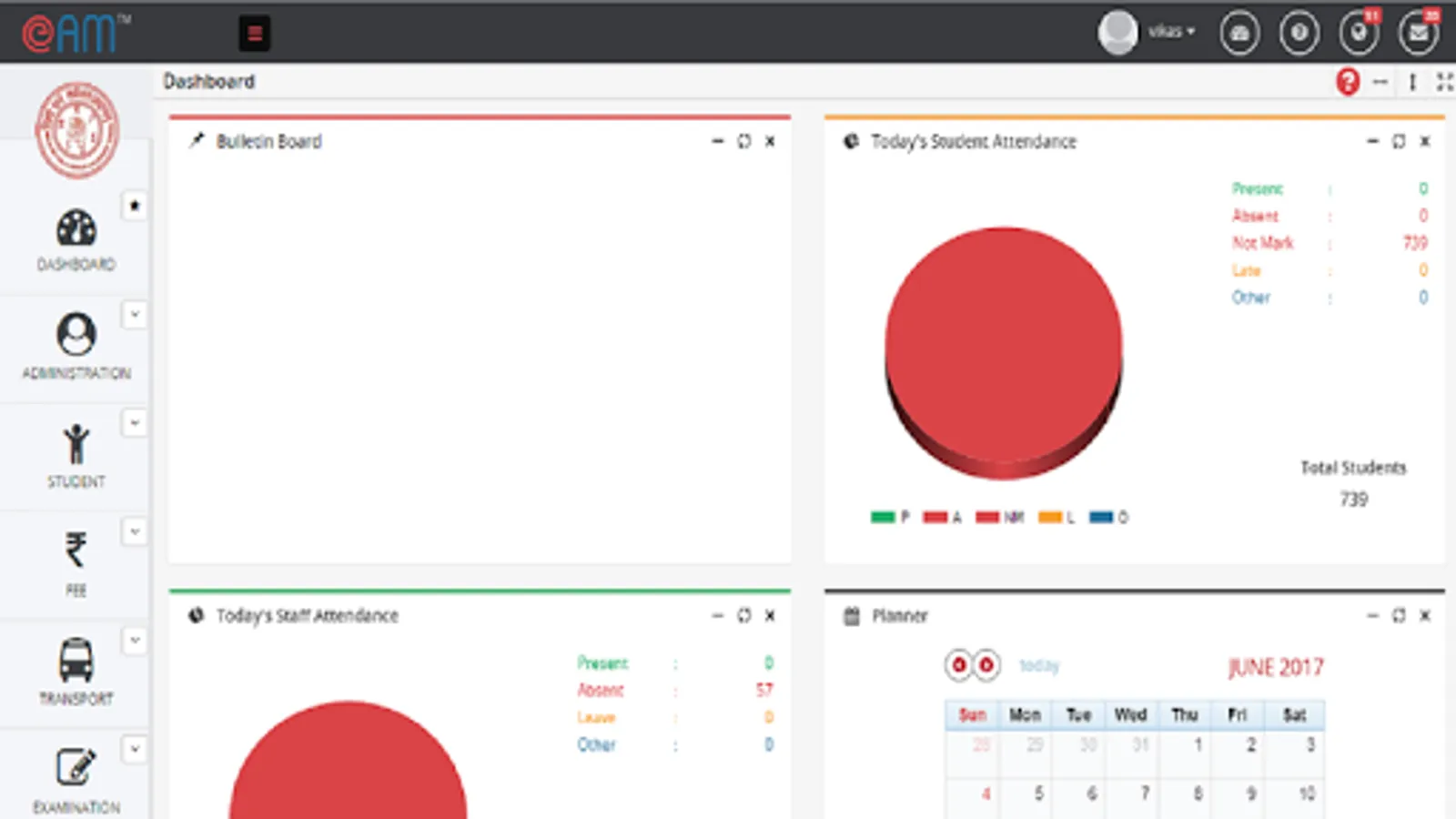Click the today button in Planner
Viewport: 1456px width, 819px height.
click(1039, 666)
